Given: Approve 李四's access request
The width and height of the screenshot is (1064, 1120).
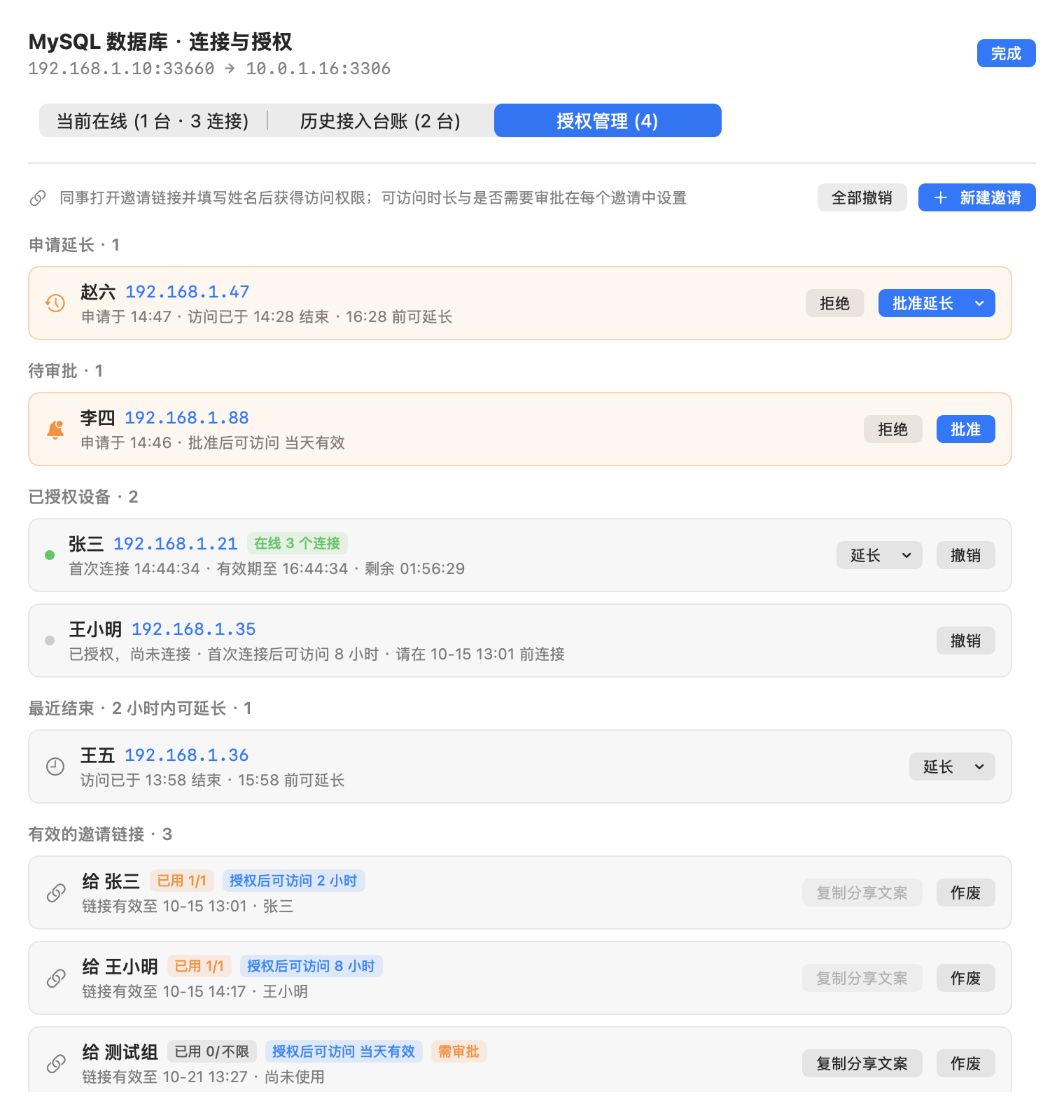Looking at the screenshot, I should (965, 429).
